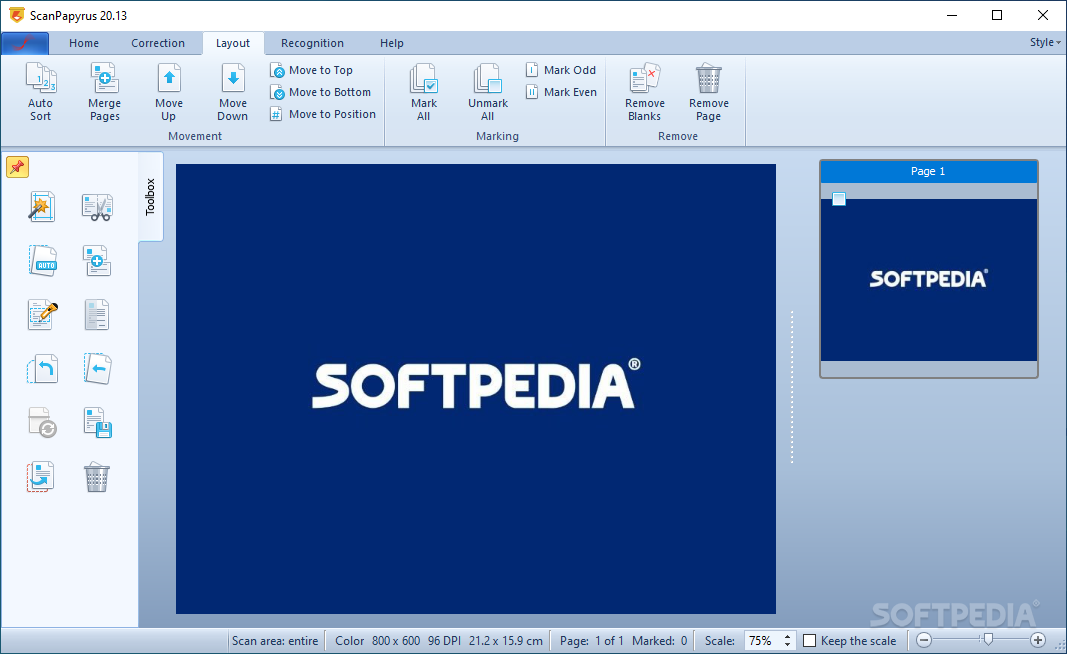
Task: Click the red-dashed page with blue arrow
Action: (x=40, y=476)
